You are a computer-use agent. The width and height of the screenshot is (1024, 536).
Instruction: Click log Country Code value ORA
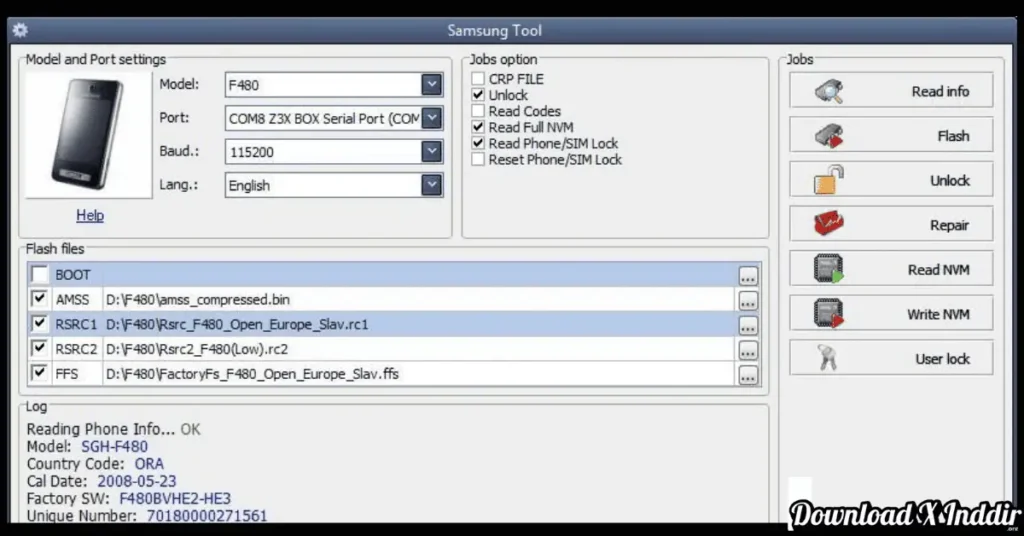coord(149,464)
